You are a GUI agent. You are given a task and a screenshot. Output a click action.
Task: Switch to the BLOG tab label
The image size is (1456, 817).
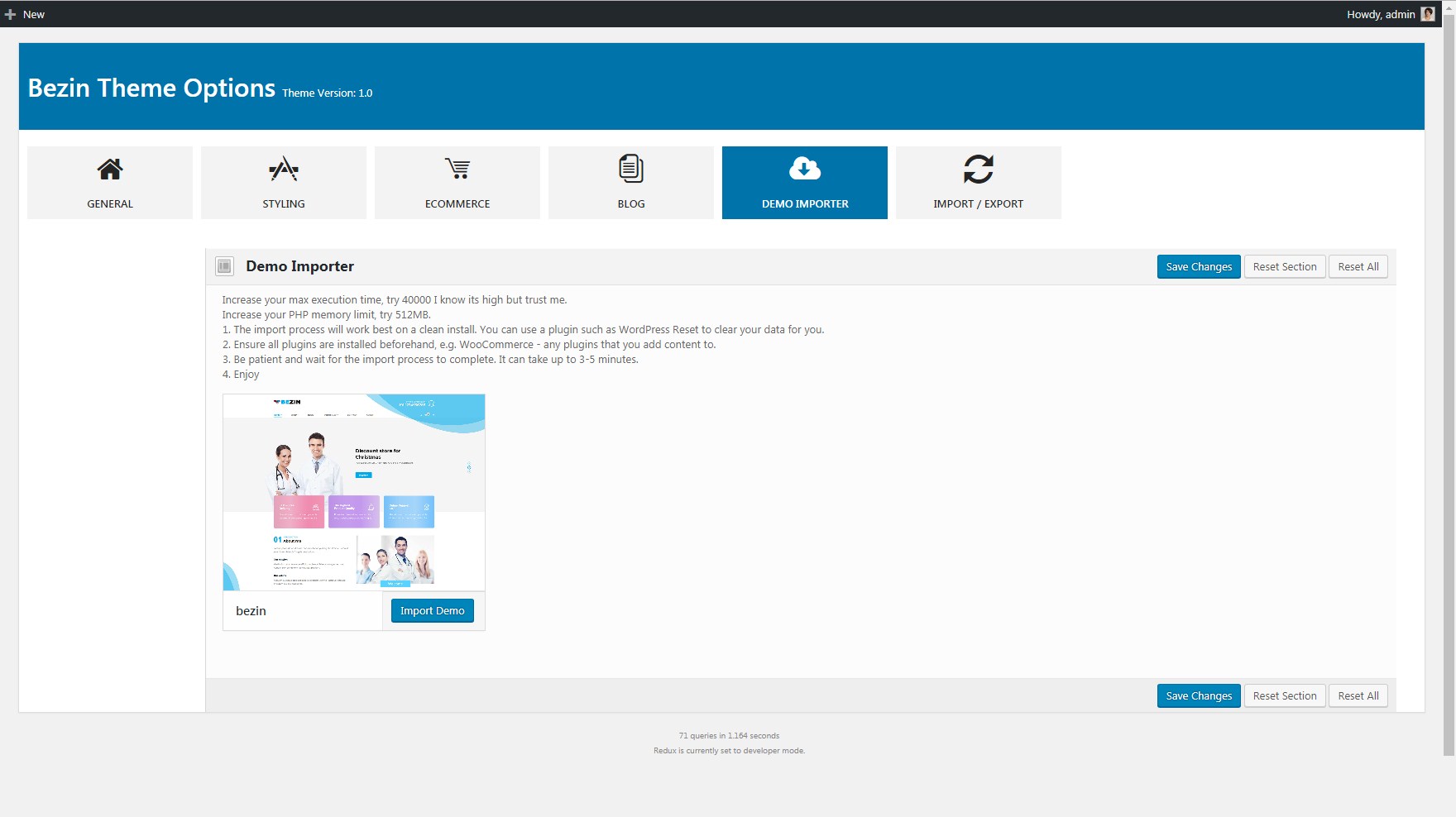(x=631, y=203)
